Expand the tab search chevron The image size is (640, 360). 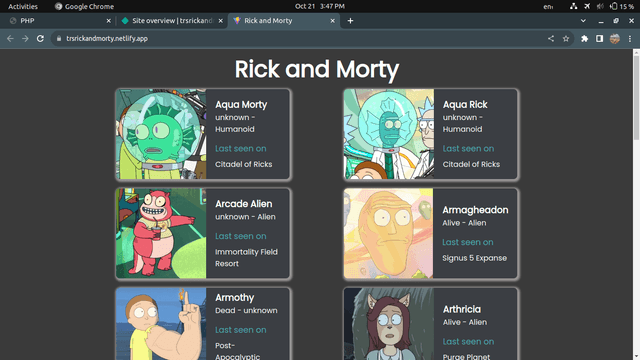(583, 21)
